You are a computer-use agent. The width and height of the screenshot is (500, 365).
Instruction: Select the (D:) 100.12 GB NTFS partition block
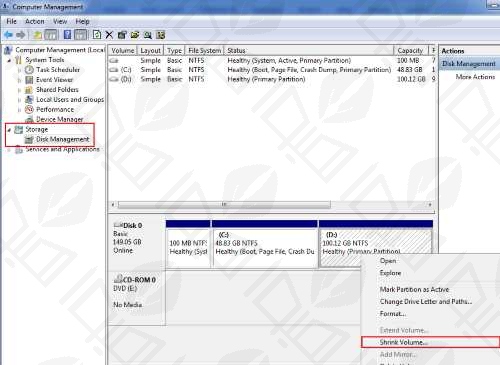click(x=376, y=244)
